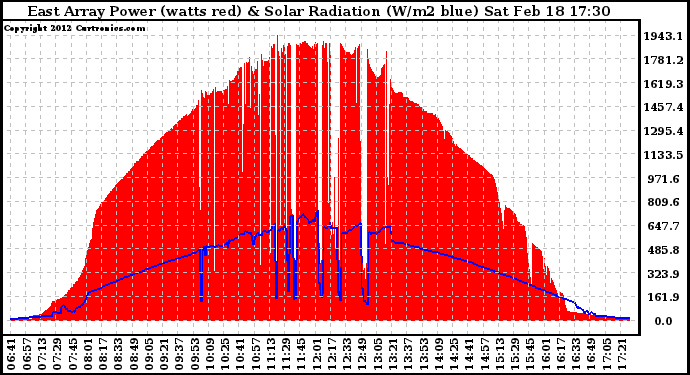Click the 1457.4 y-axis label

664,107
